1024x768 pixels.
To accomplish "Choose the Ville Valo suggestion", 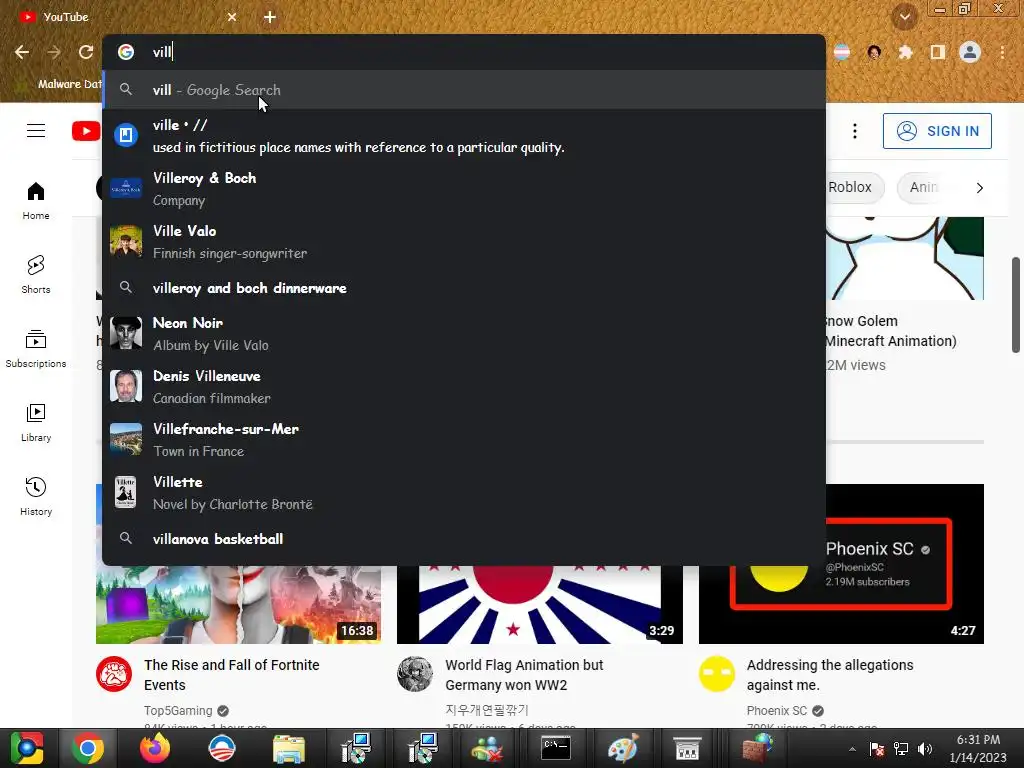I will click(464, 242).
